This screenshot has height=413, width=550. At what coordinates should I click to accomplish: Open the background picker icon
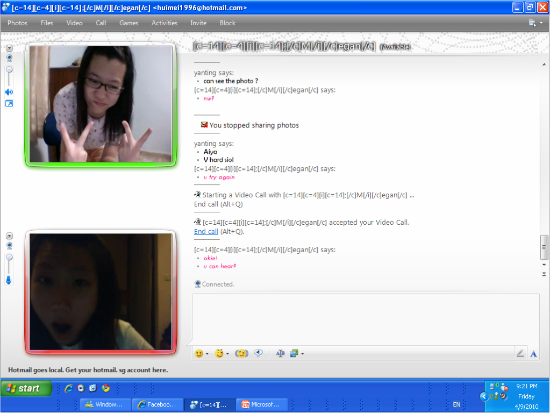pyautogui.click(x=294, y=353)
